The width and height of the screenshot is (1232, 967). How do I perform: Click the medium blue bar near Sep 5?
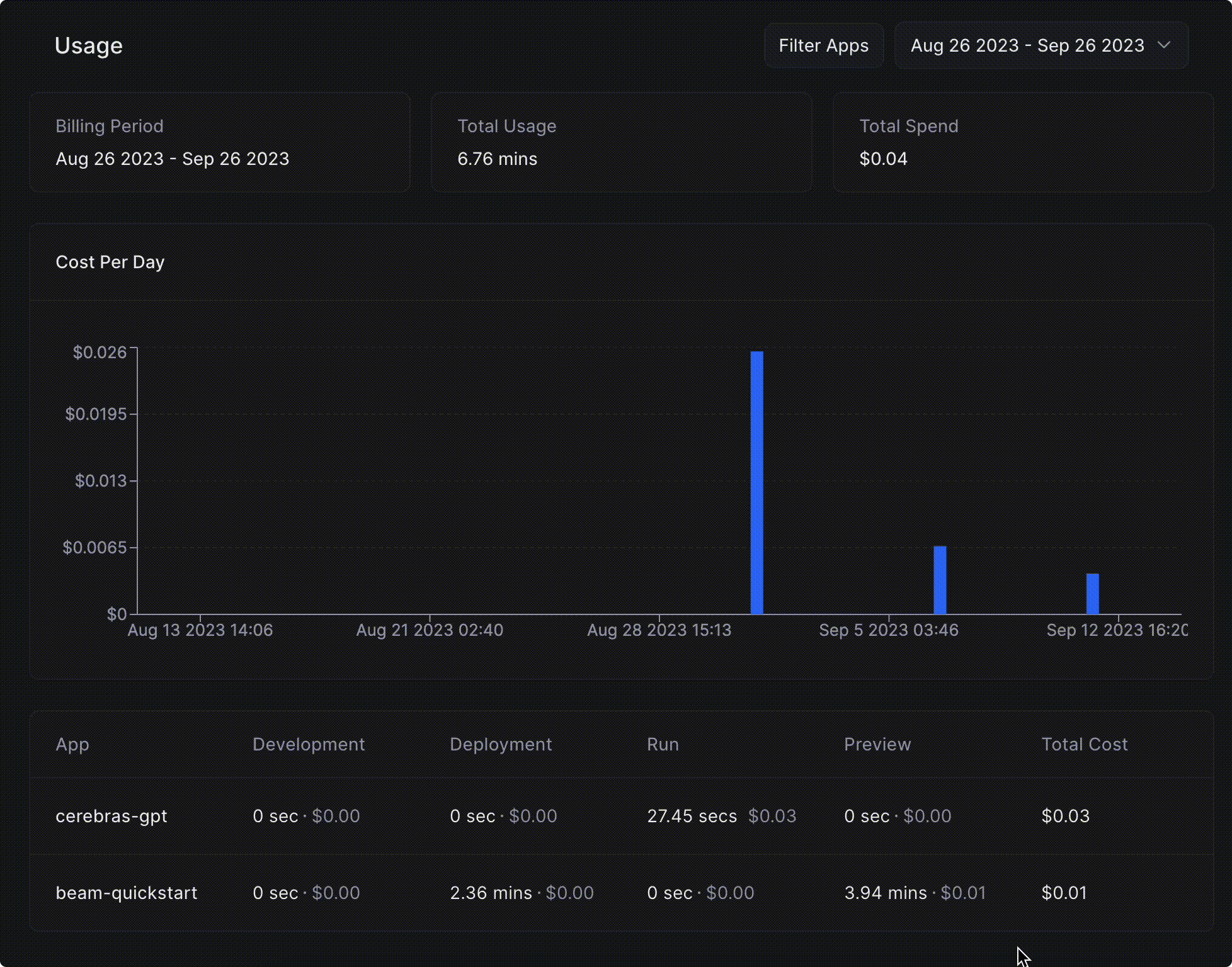pyautogui.click(x=940, y=580)
